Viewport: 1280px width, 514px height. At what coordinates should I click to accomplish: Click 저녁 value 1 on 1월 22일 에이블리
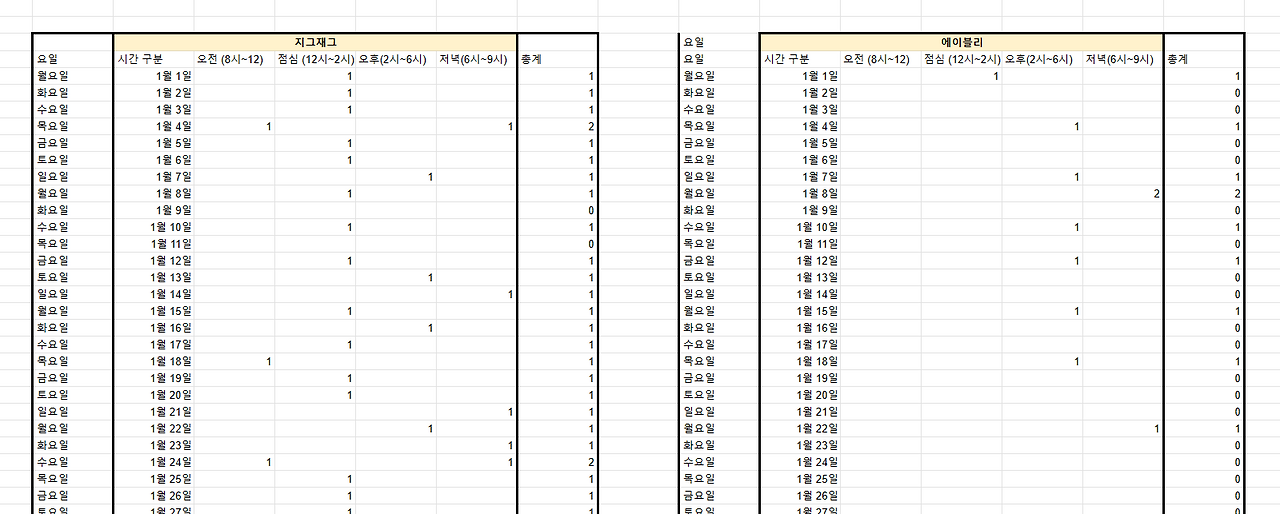(1157, 428)
